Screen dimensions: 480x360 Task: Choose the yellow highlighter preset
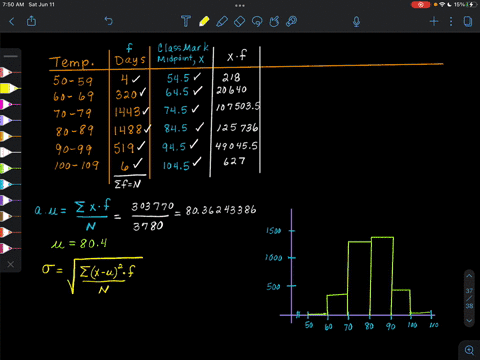[10, 88]
